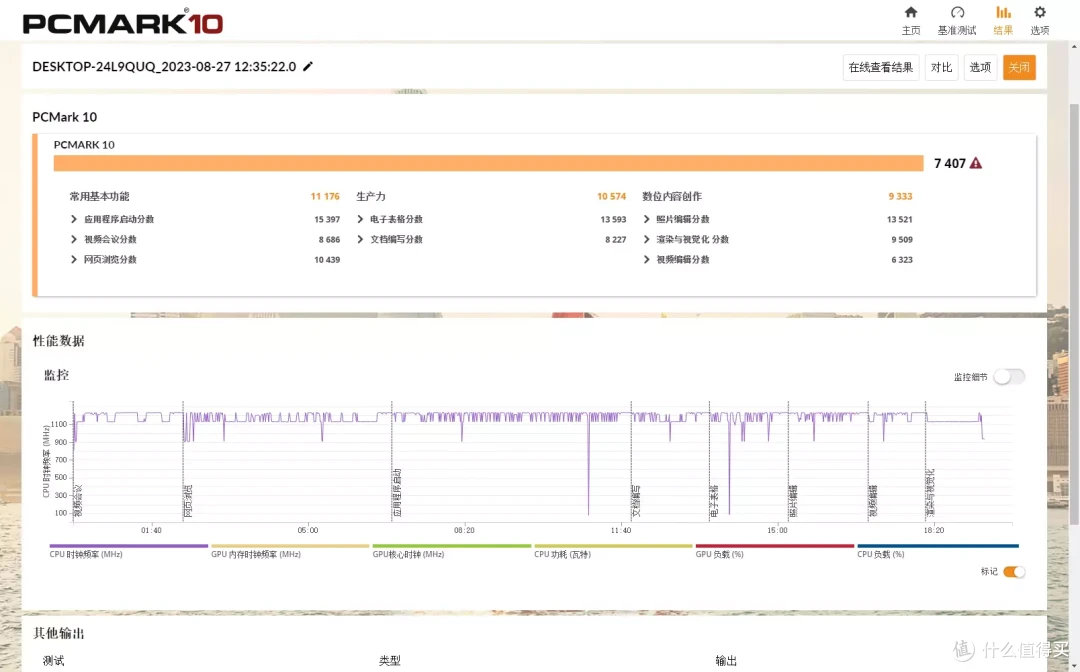Expand 应用程序启动分数 row
The image size is (1080, 672).
pos(74,219)
